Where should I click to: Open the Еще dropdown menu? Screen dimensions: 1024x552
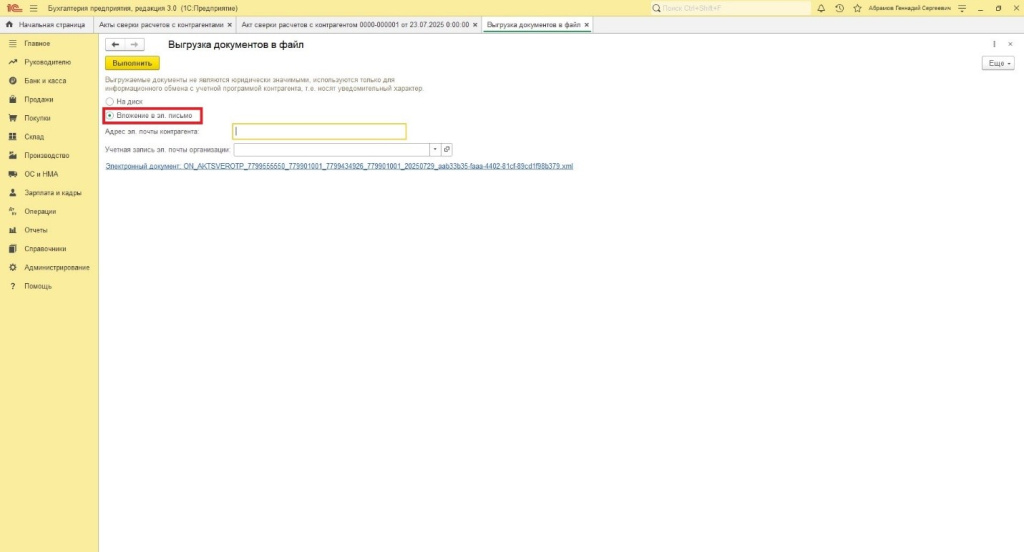998,63
